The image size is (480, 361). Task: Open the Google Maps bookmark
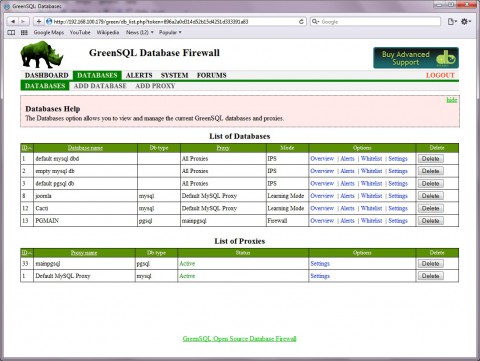pos(49,32)
